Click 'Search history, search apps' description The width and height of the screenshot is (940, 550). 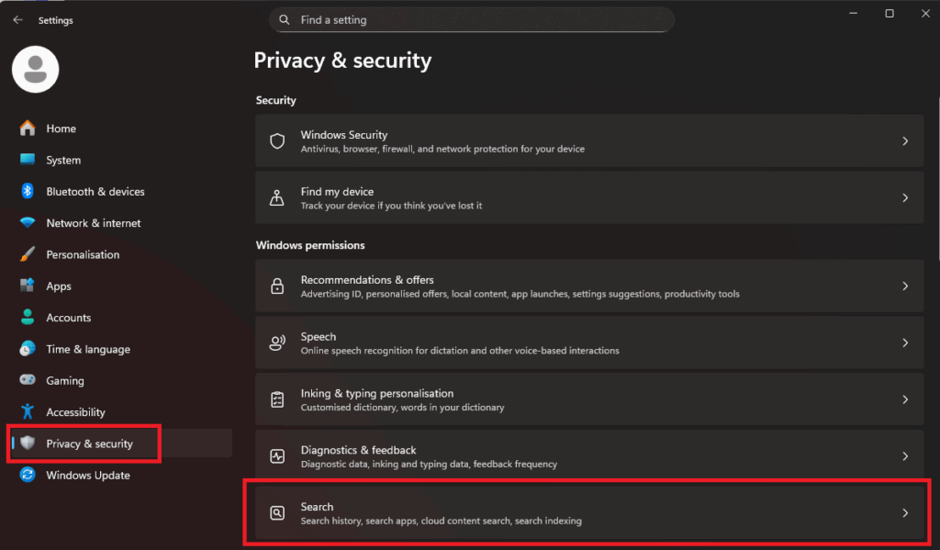(441, 521)
